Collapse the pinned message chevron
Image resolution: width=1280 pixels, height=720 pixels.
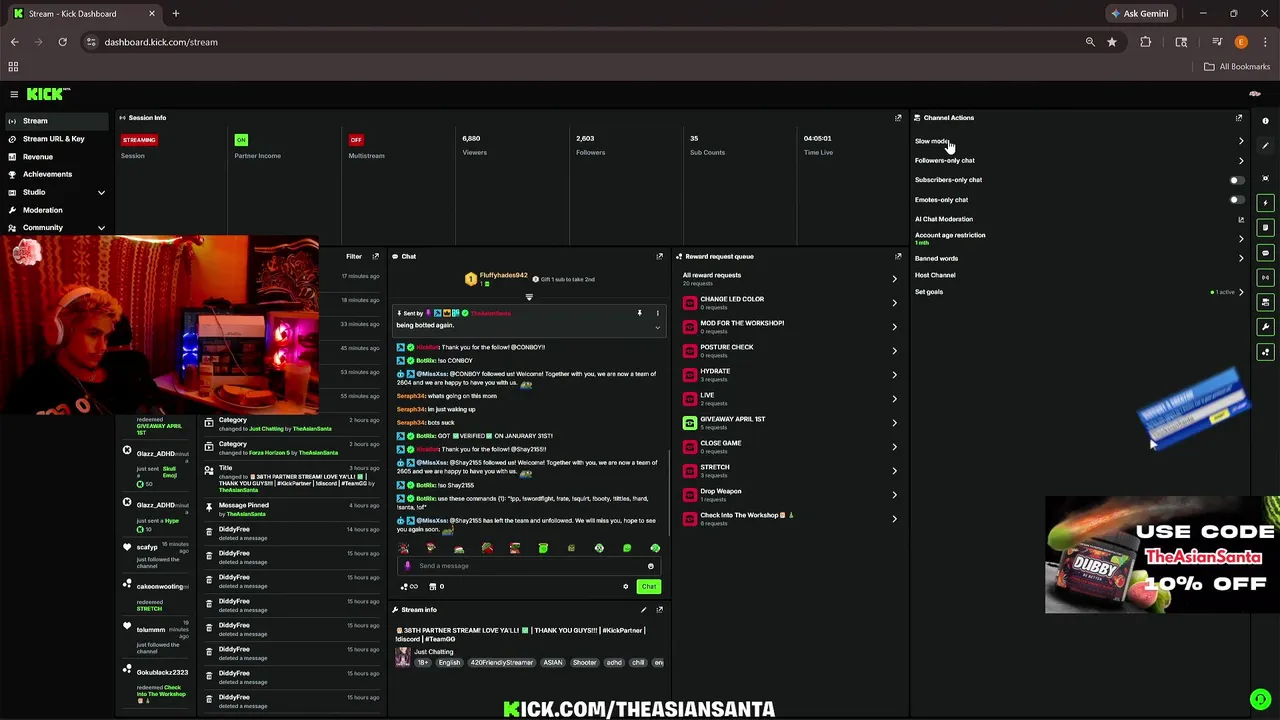[657, 327]
